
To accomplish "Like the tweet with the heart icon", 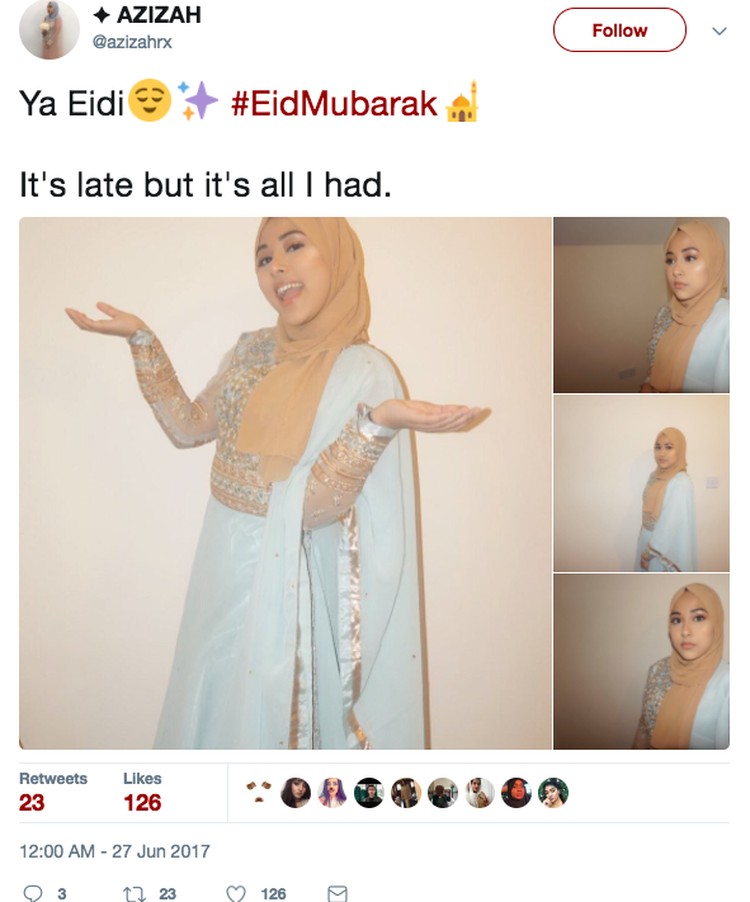I will (236, 893).
